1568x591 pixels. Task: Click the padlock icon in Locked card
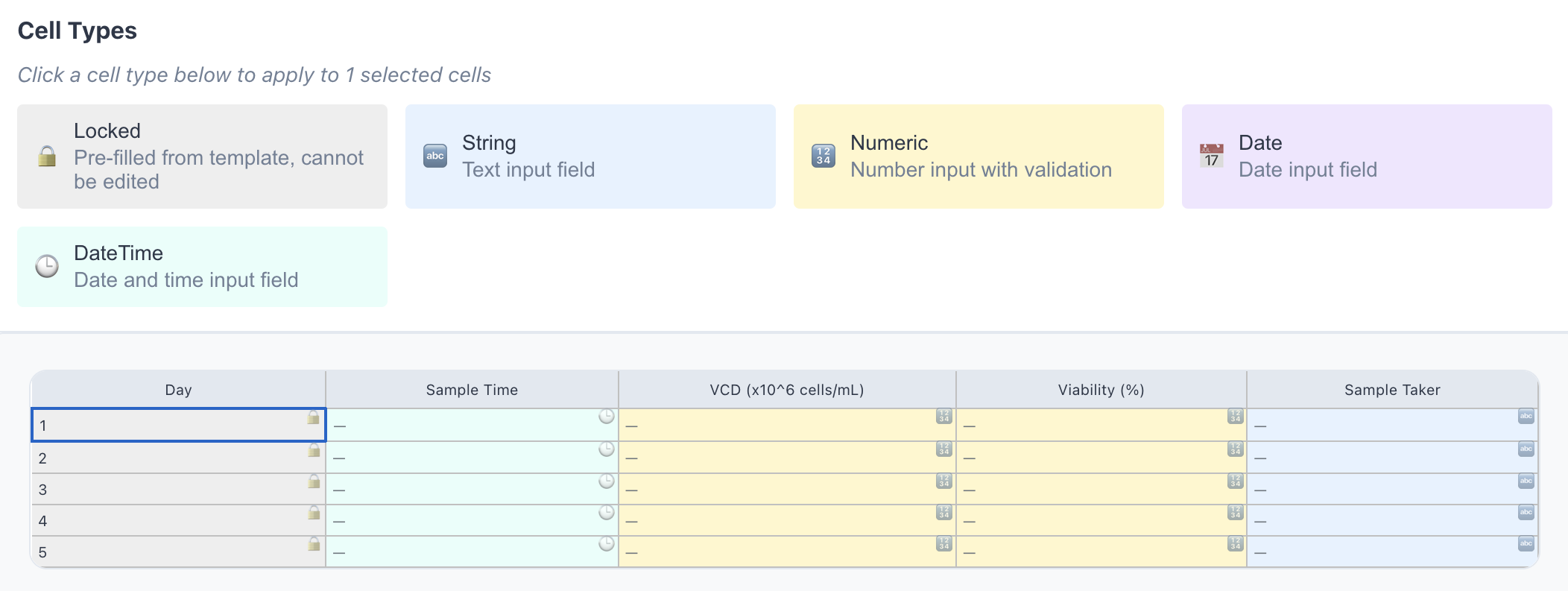tap(47, 157)
